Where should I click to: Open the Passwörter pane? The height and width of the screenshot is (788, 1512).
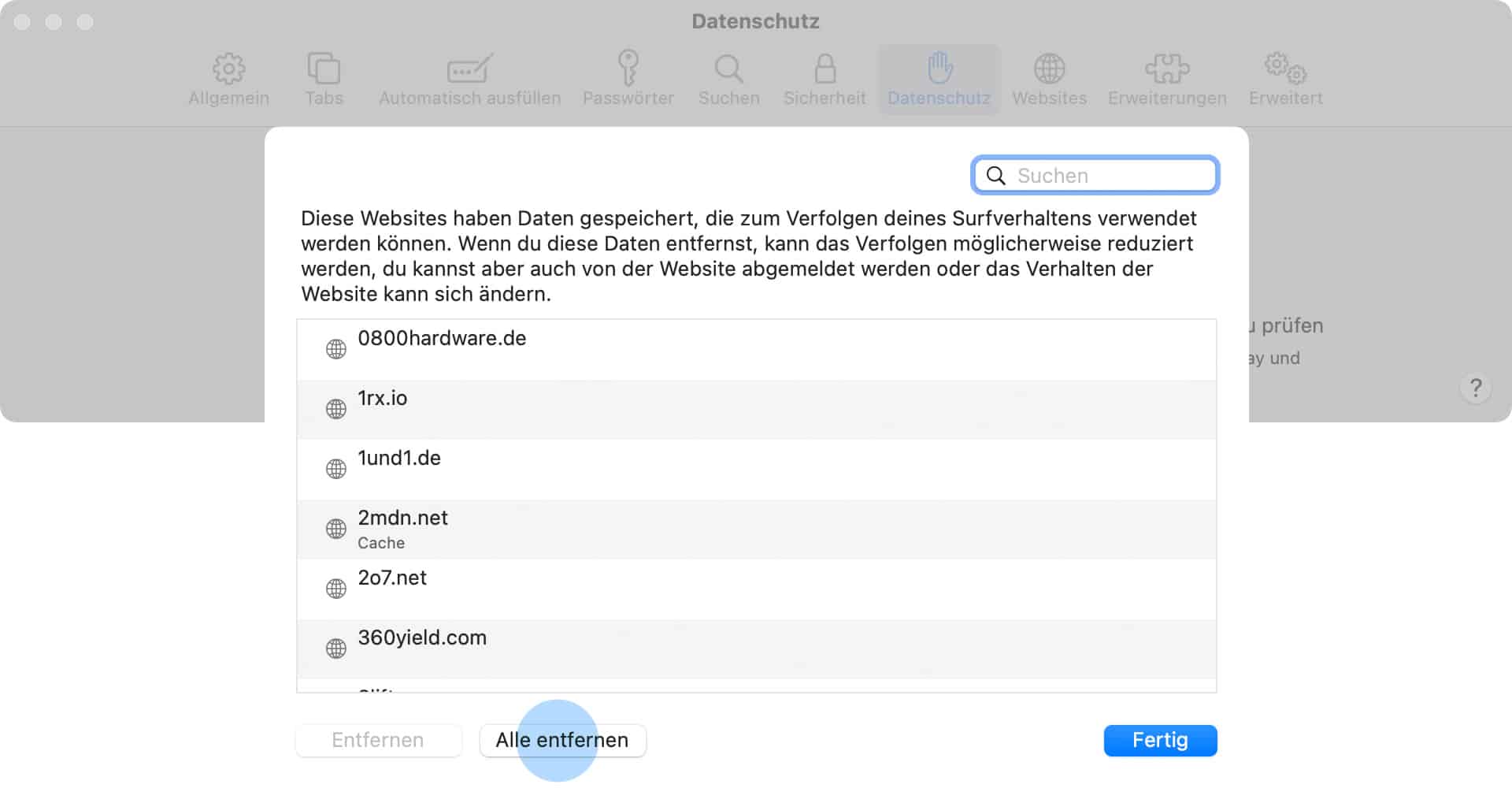(628, 80)
